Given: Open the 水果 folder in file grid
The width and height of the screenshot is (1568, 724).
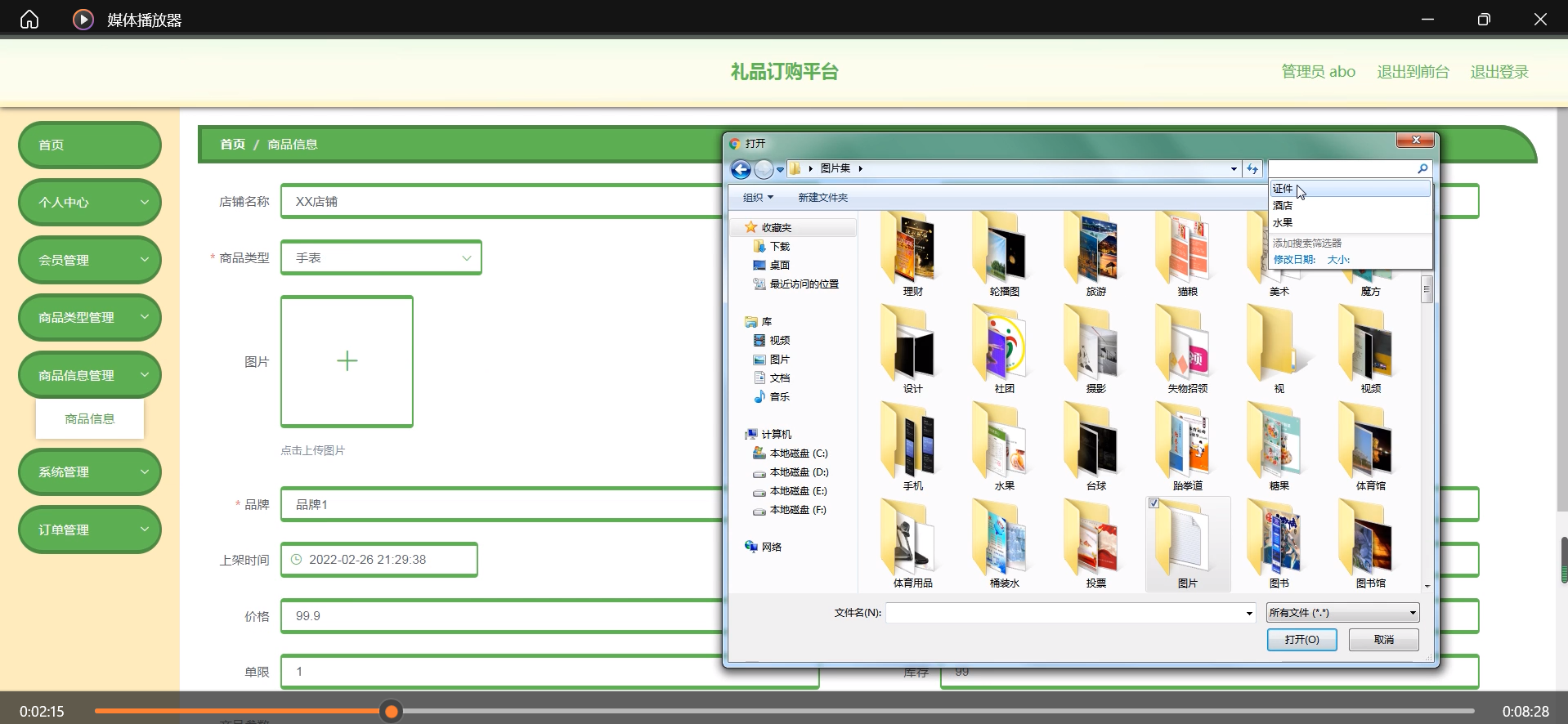Looking at the screenshot, I should click(x=1004, y=447).
